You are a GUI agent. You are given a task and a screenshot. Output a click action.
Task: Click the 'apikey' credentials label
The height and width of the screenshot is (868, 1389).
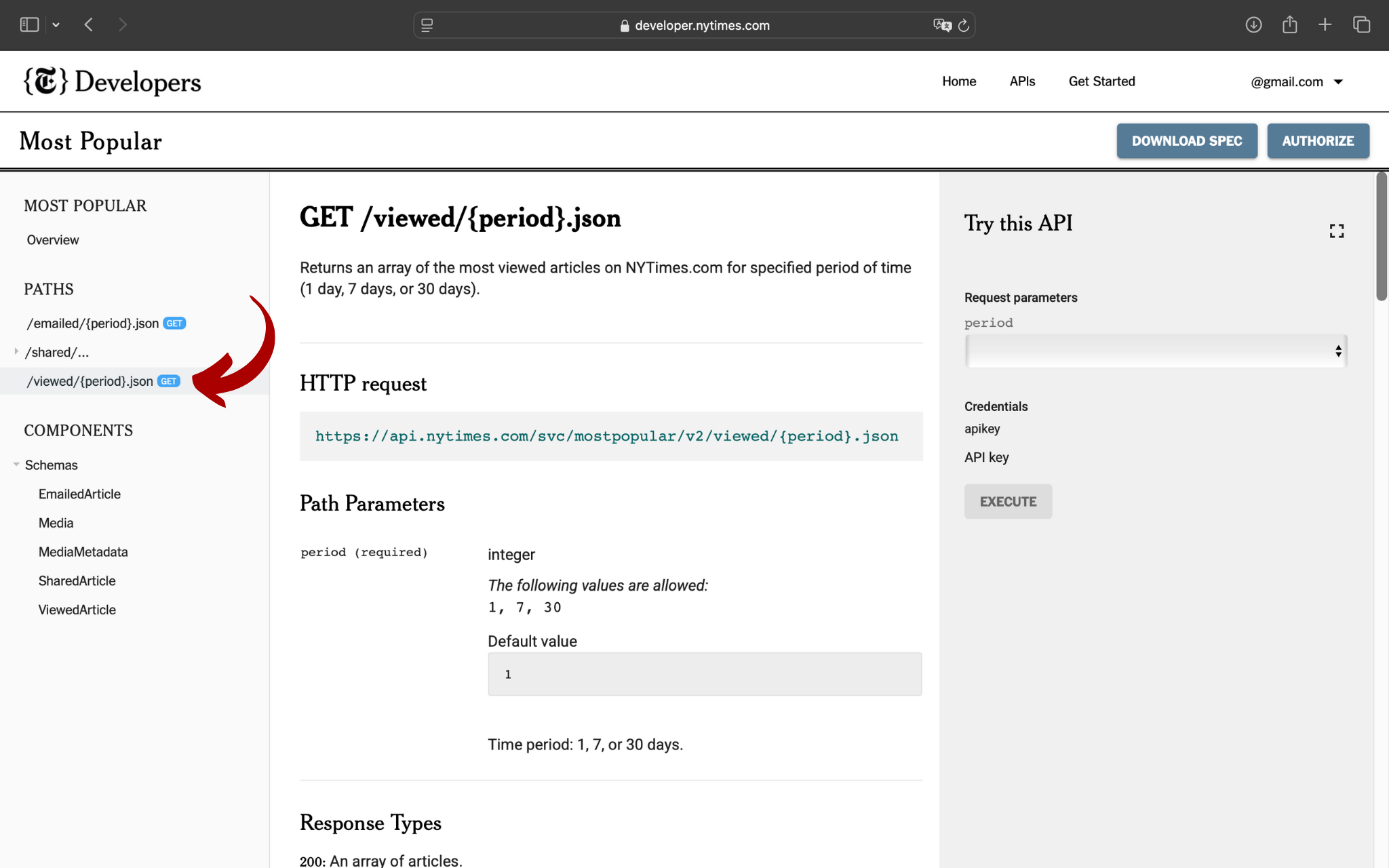982,429
